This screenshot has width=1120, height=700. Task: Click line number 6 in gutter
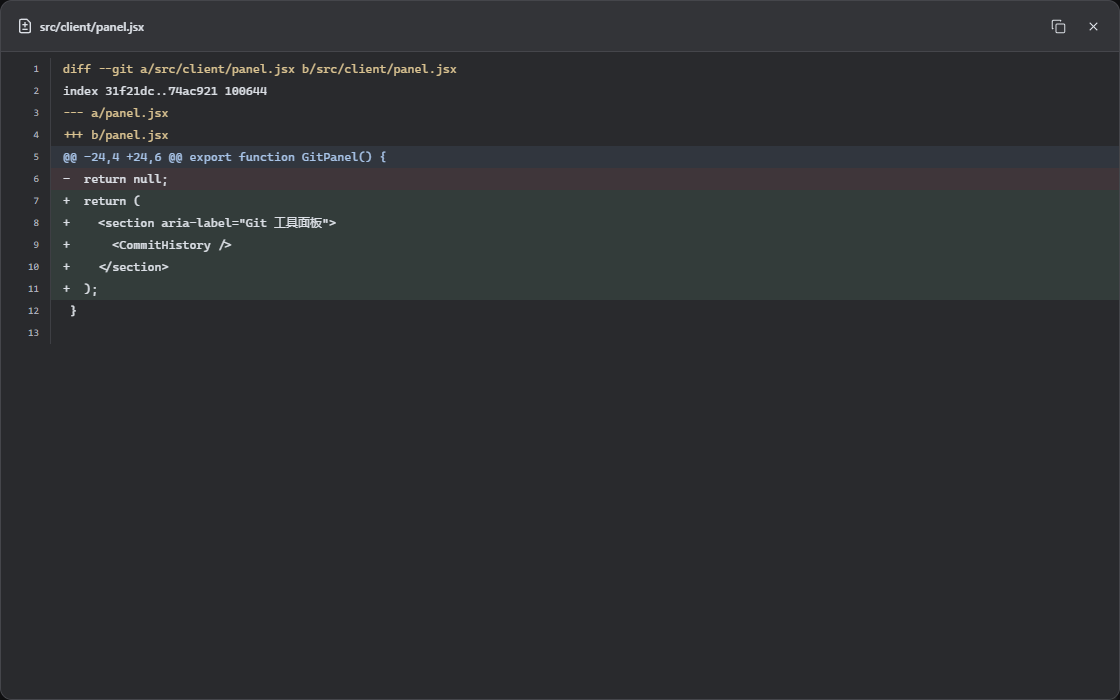pos(36,179)
